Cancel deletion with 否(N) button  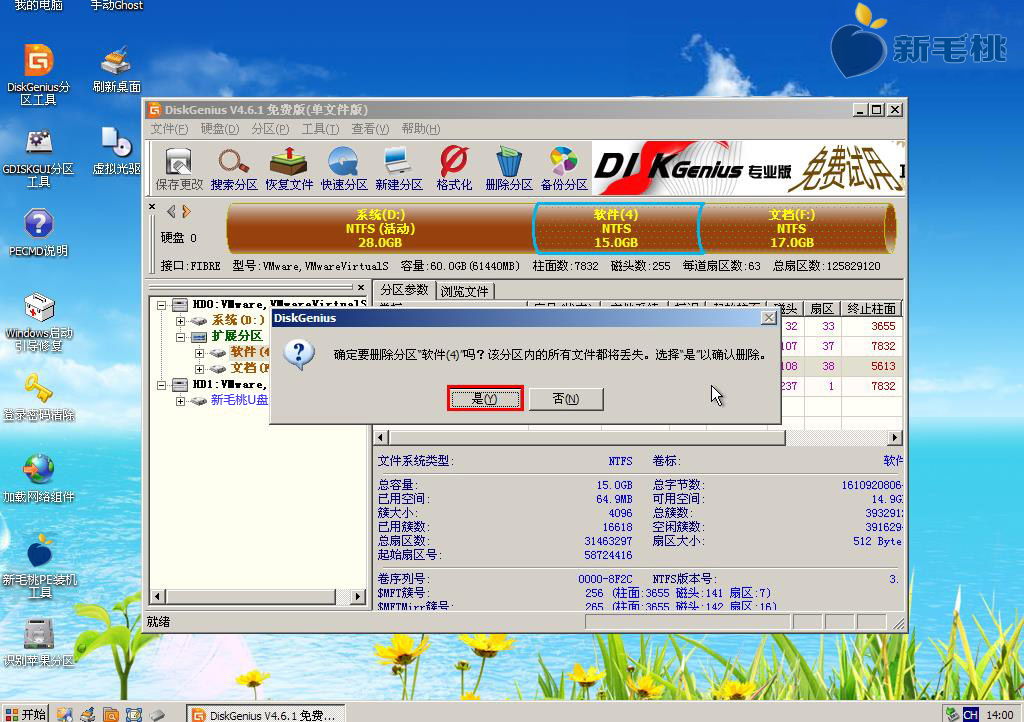[566, 399]
